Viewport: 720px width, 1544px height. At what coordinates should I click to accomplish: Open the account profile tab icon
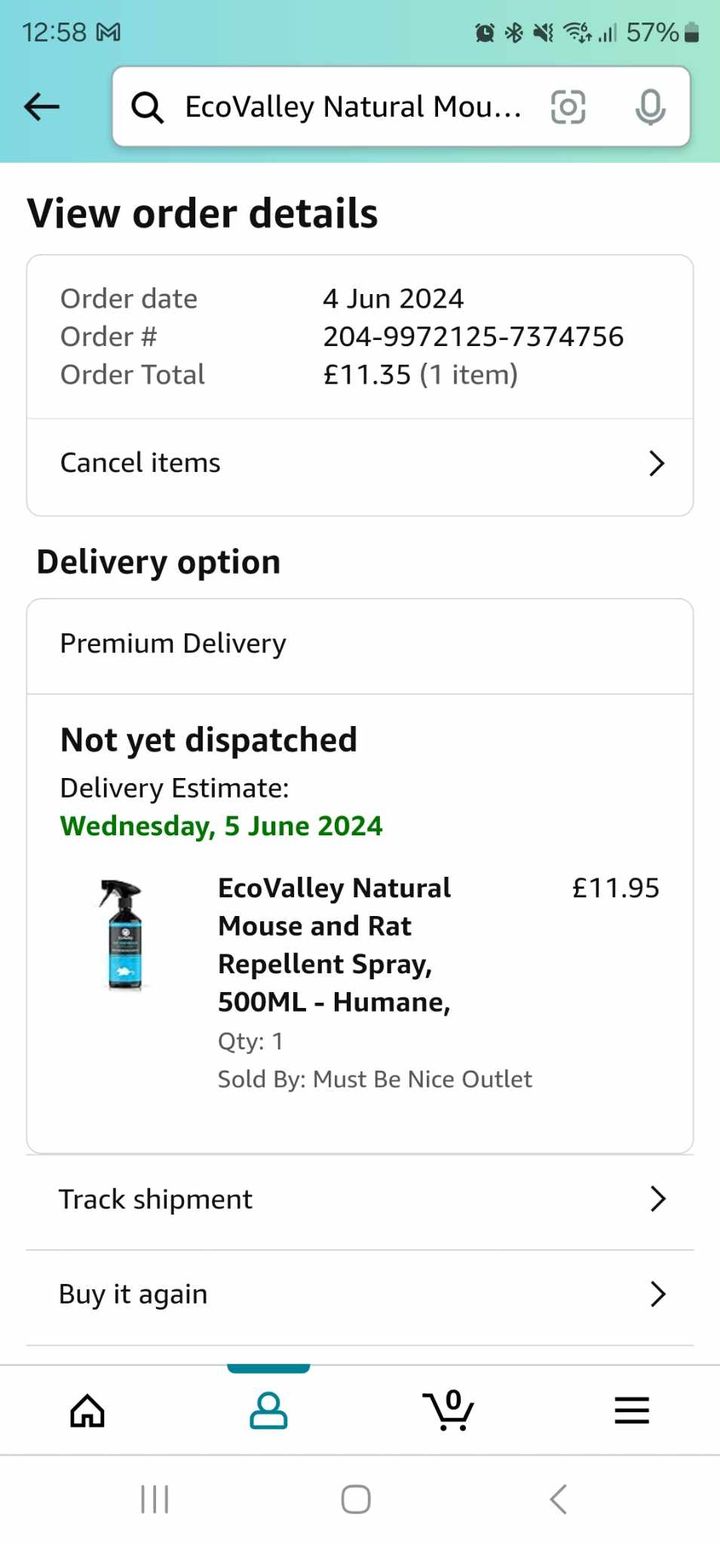[268, 1410]
